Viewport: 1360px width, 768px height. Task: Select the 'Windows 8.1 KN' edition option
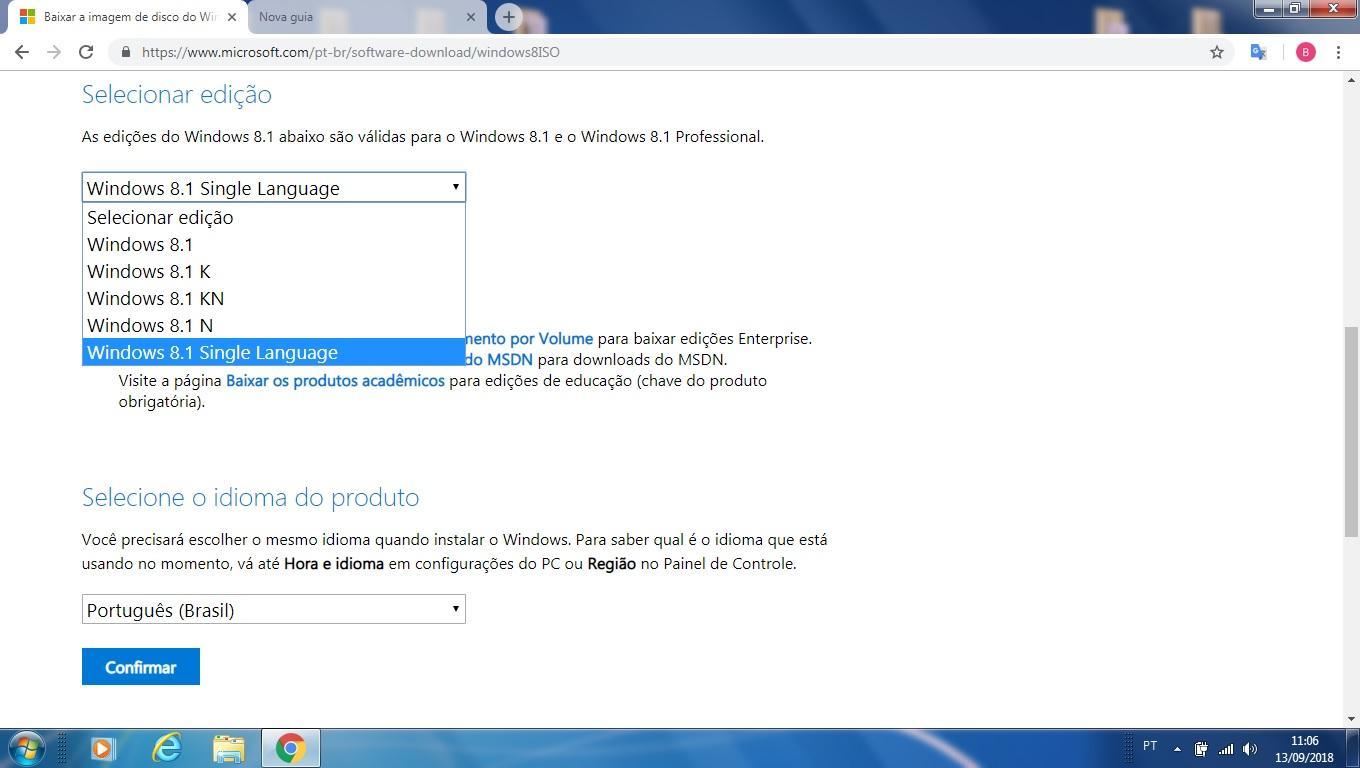[x=273, y=298]
